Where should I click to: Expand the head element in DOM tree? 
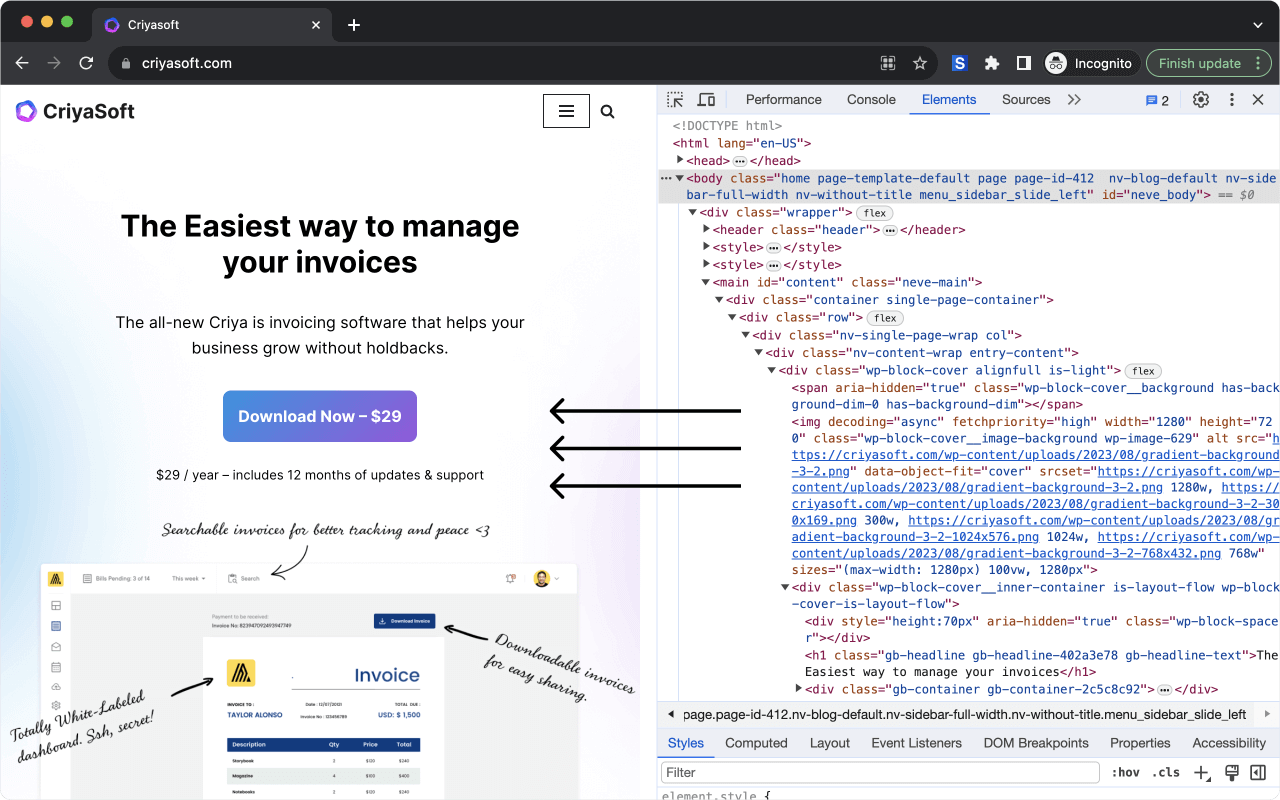(x=681, y=160)
